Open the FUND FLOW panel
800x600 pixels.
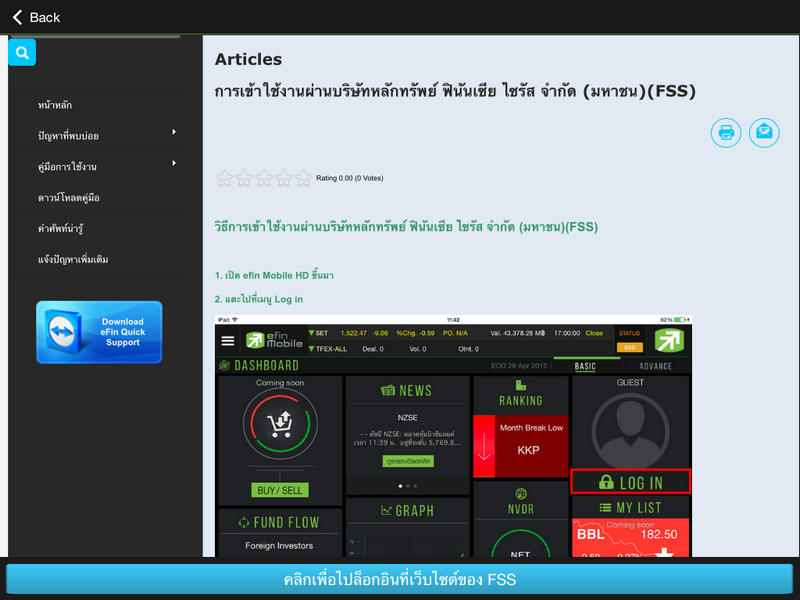(x=279, y=522)
